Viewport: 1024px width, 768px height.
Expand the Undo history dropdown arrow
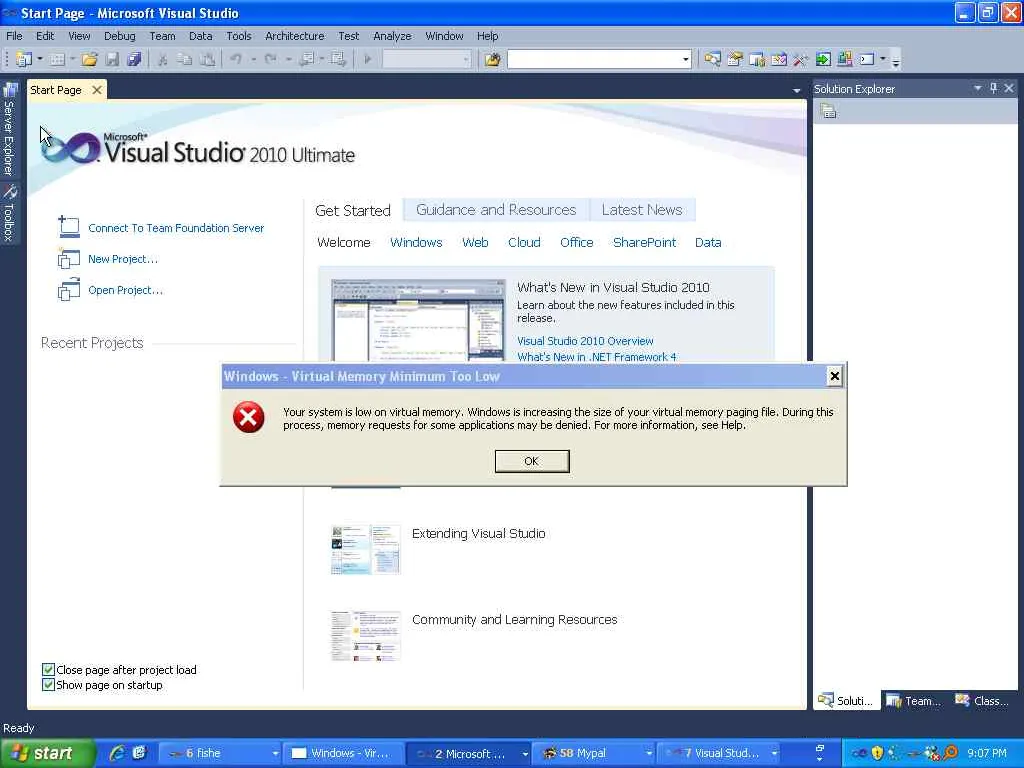[x=253, y=59]
